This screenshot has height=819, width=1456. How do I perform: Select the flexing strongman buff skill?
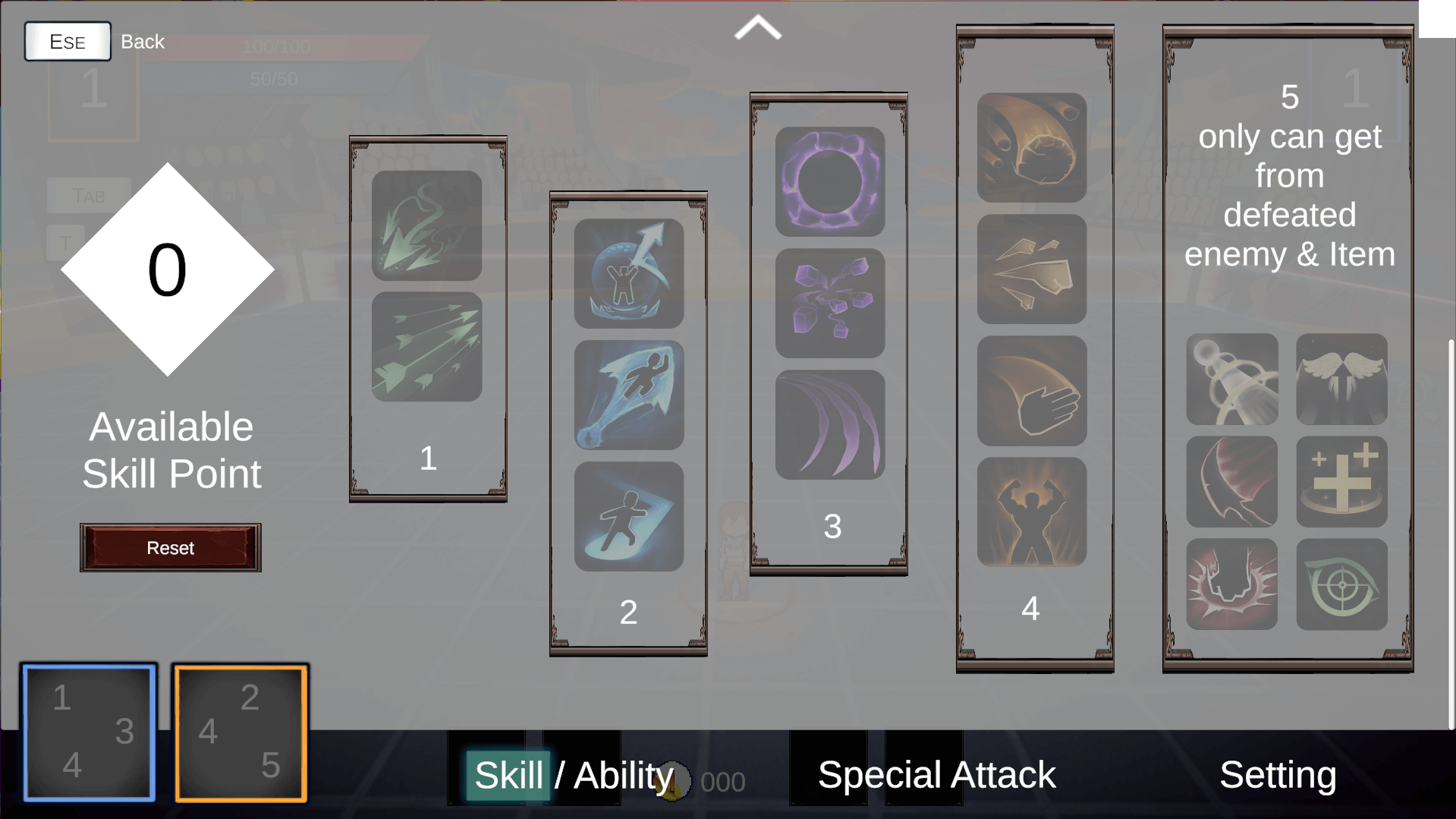click(1032, 512)
